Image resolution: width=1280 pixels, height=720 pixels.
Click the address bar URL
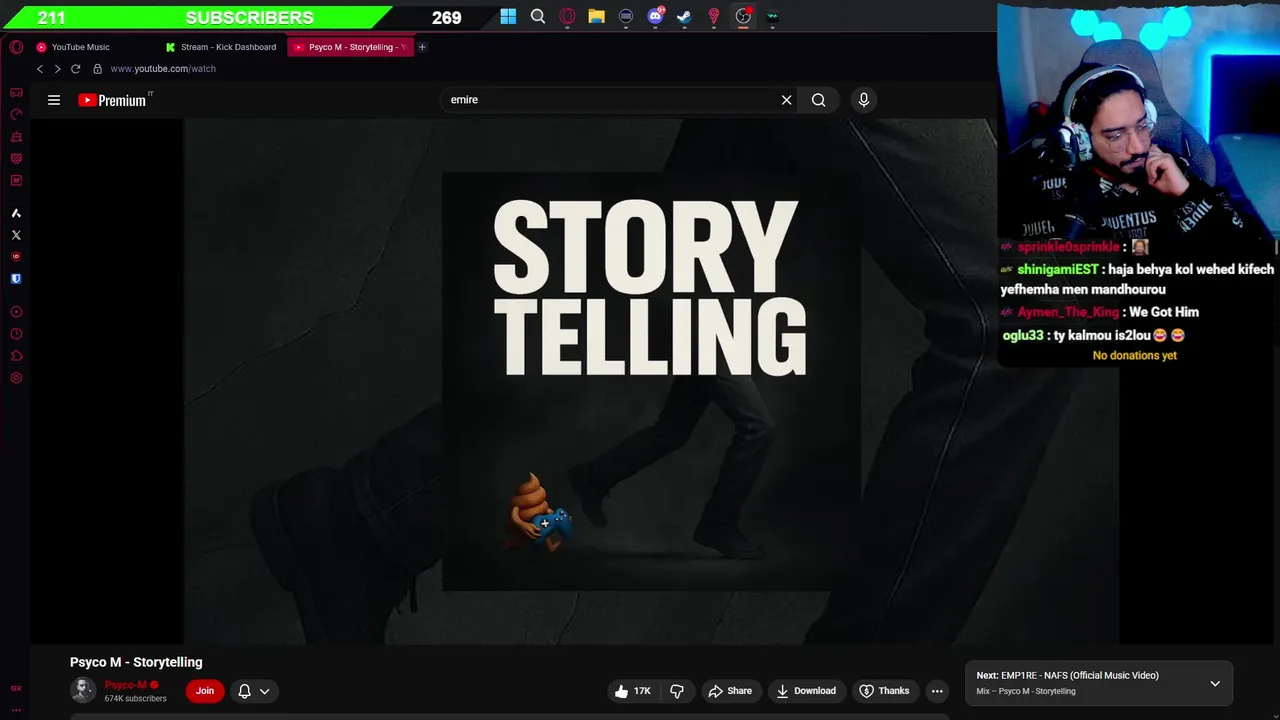(x=163, y=69)
